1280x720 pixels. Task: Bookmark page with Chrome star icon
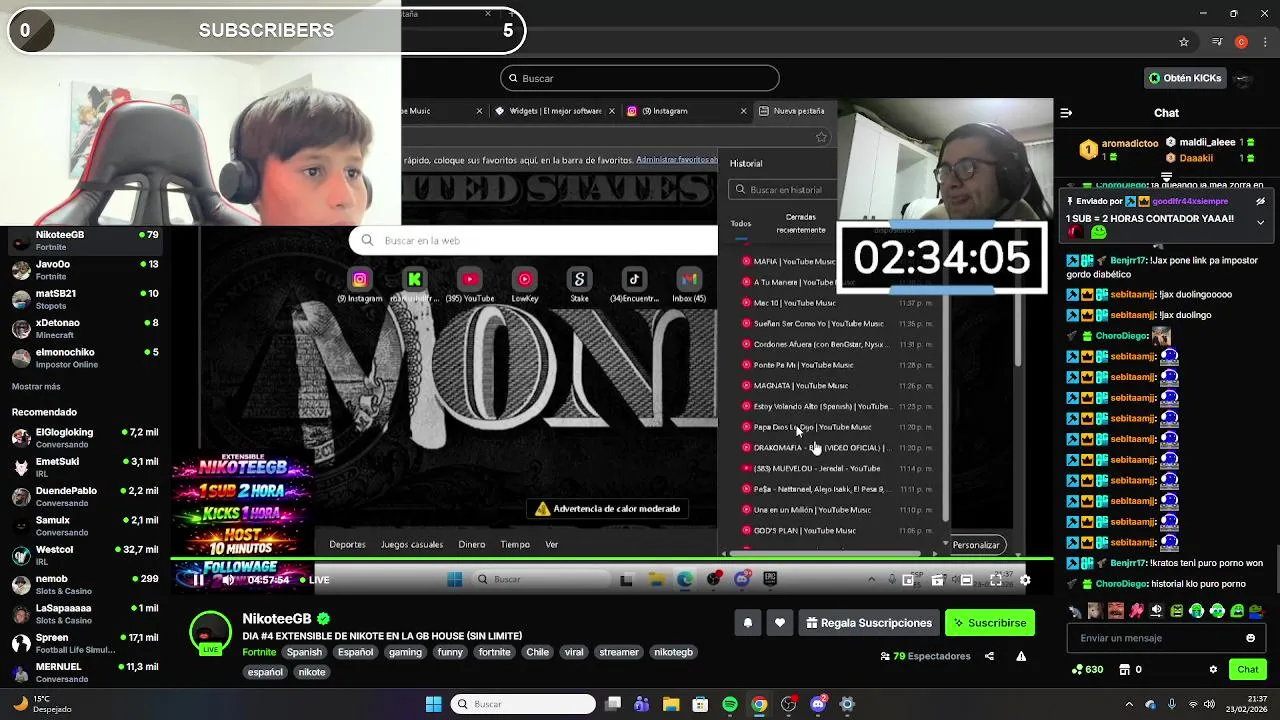(x=1184, y=42)
